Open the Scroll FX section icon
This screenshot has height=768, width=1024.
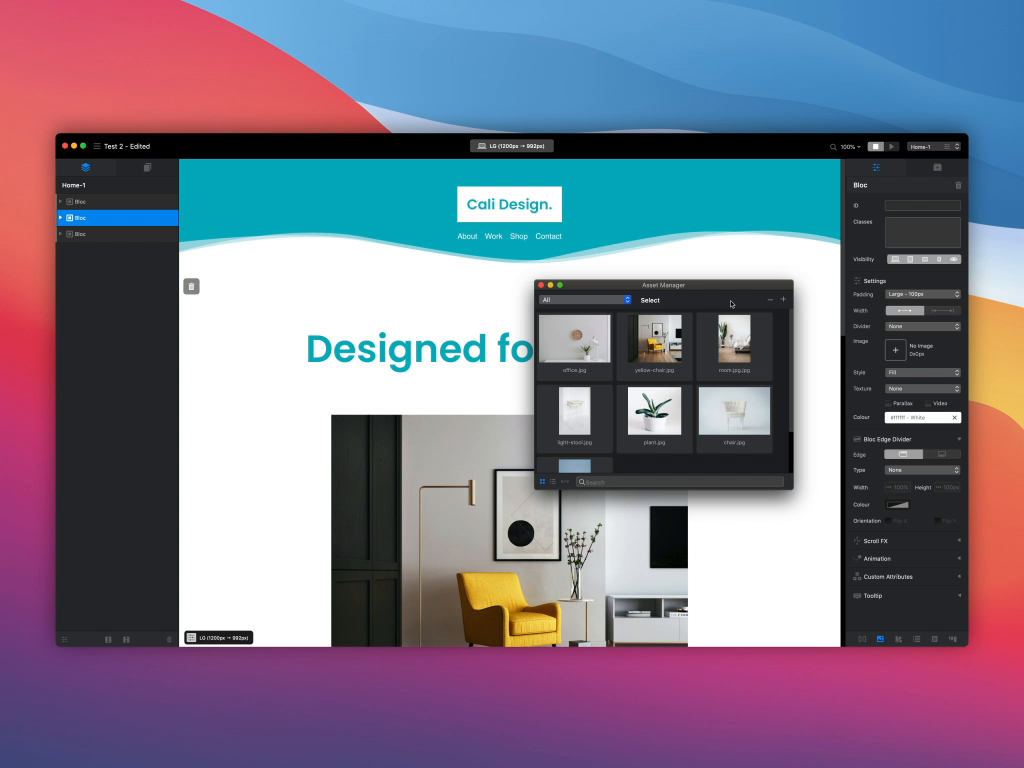point(857,540)
